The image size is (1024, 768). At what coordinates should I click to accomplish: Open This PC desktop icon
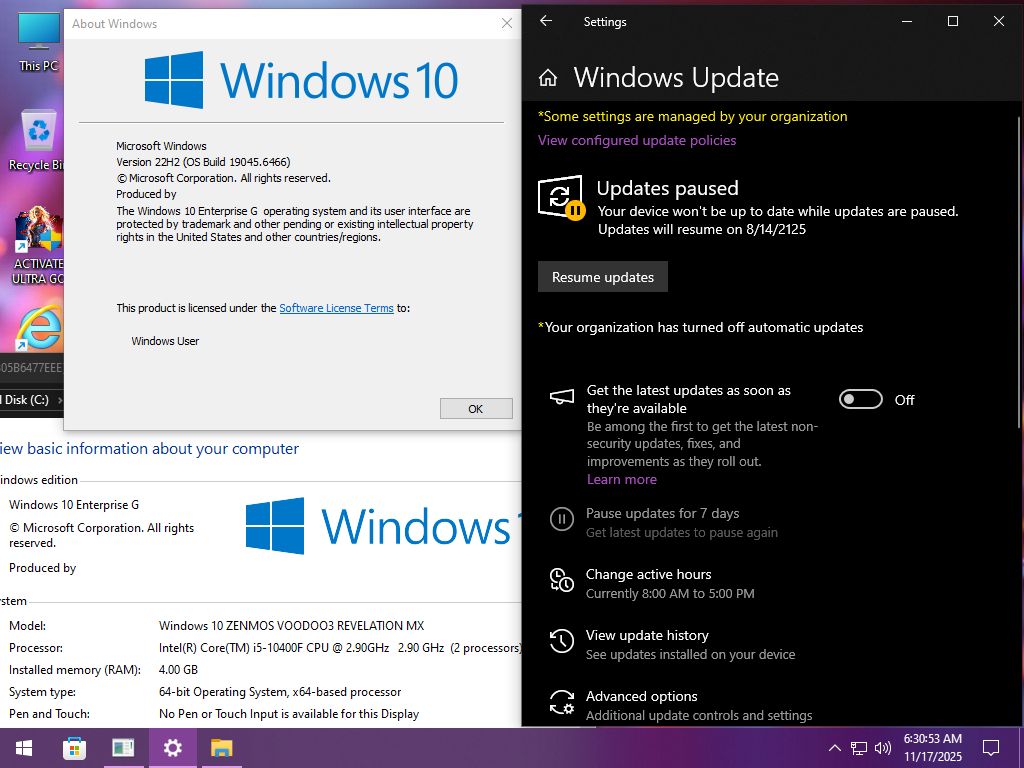click(x=38, y=41)
